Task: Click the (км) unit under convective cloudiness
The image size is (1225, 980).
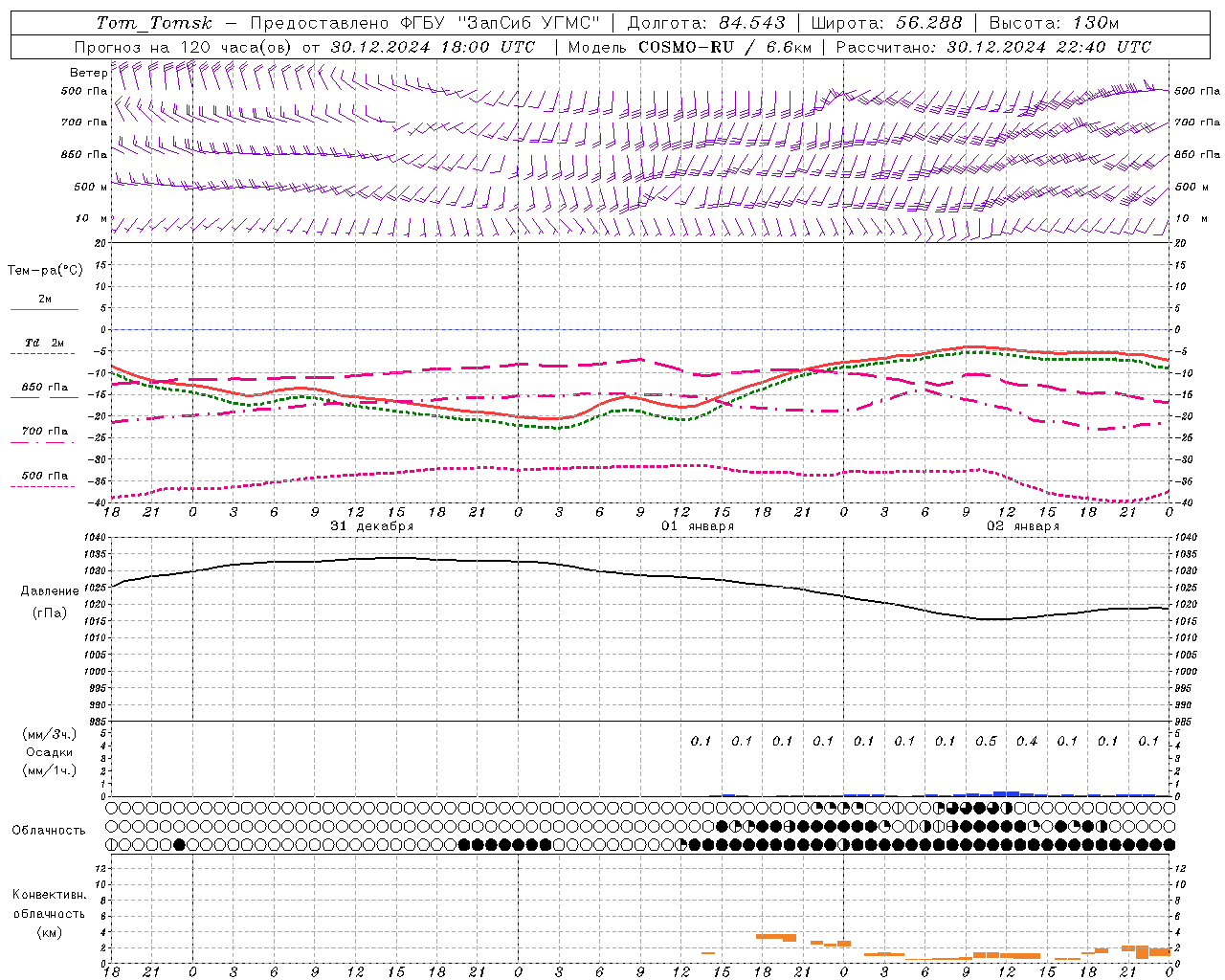Action: [x=50, y=932]
